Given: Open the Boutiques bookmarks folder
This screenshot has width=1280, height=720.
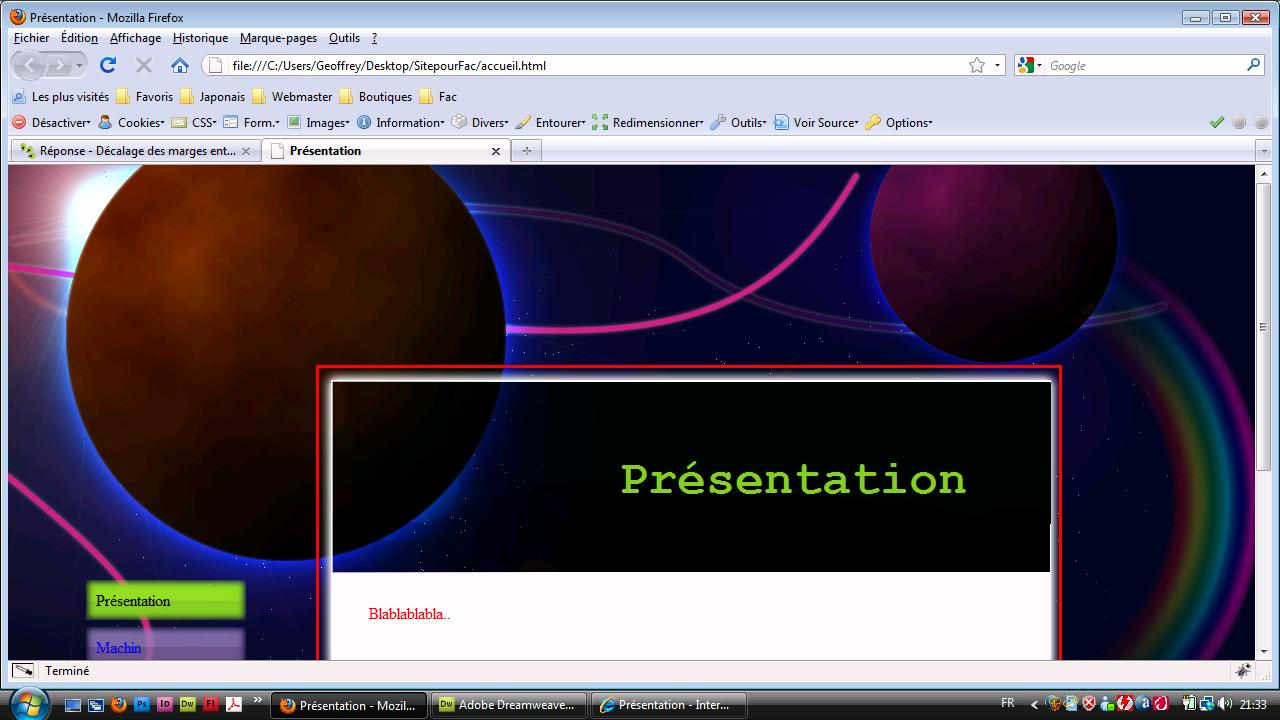Looking at the screenshot, I should [x=376, y=97].
